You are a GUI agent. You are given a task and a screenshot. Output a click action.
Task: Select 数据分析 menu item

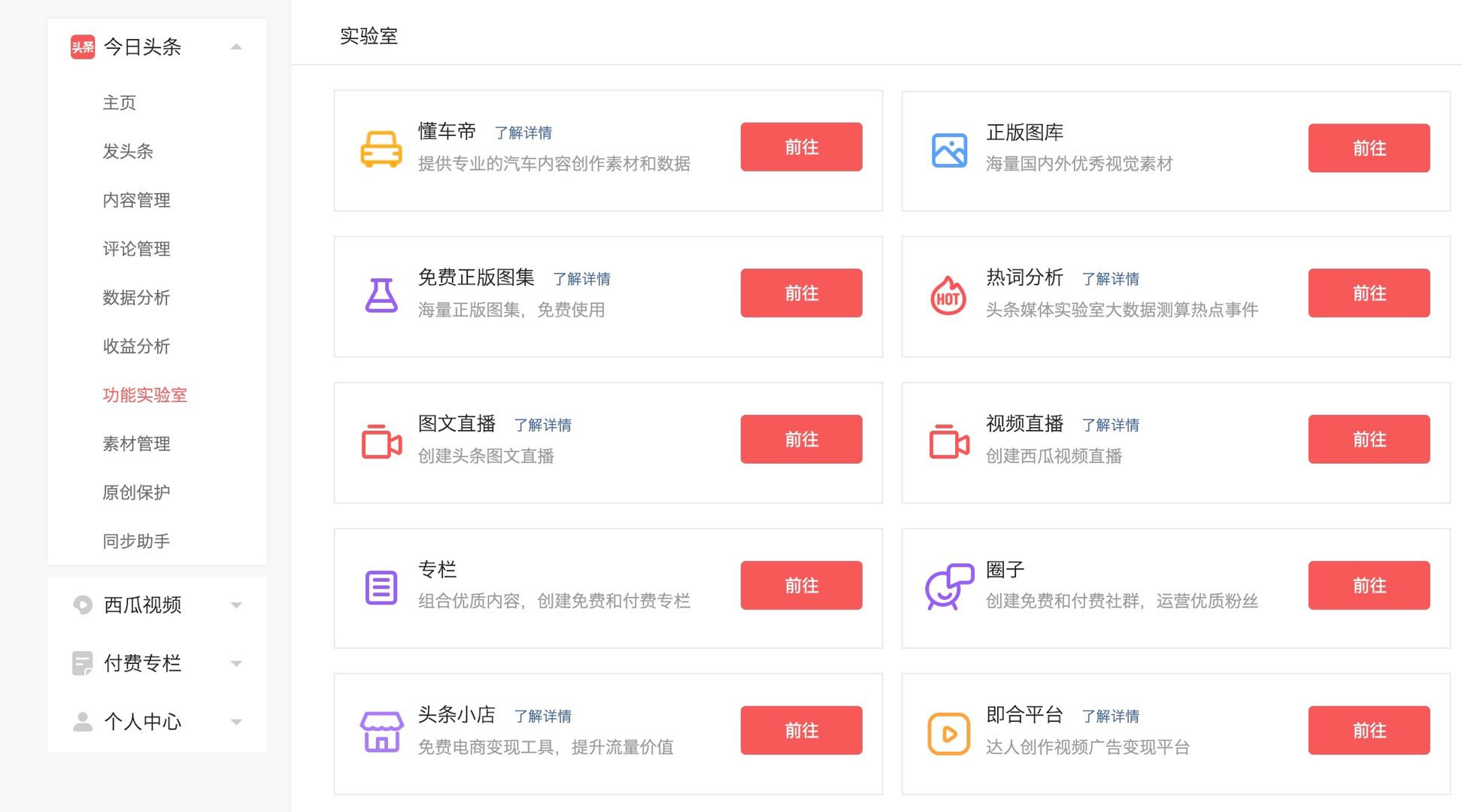pyautogui.click(x=137, y=298)
